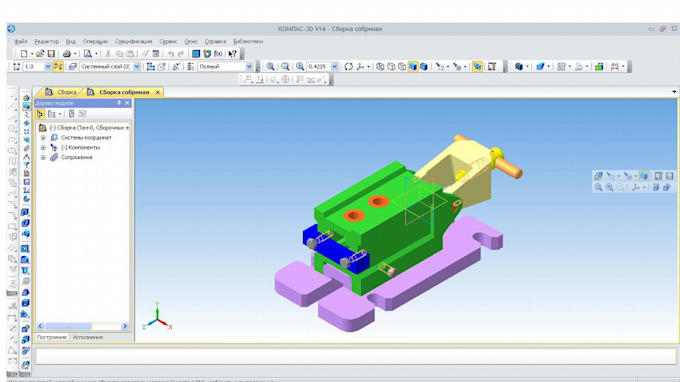Open the 'Файл' menu

click(x=21, y=41)
